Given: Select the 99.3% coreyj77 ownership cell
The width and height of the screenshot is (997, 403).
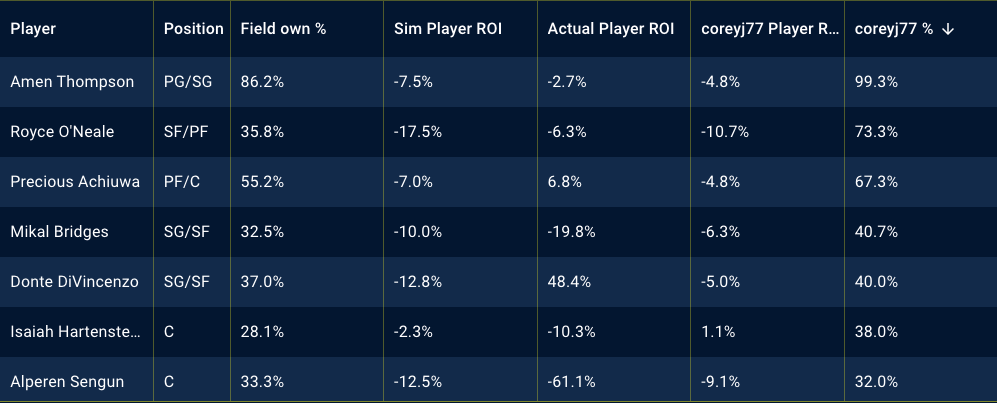Looking at the screenshot, I should pos(876,82).
